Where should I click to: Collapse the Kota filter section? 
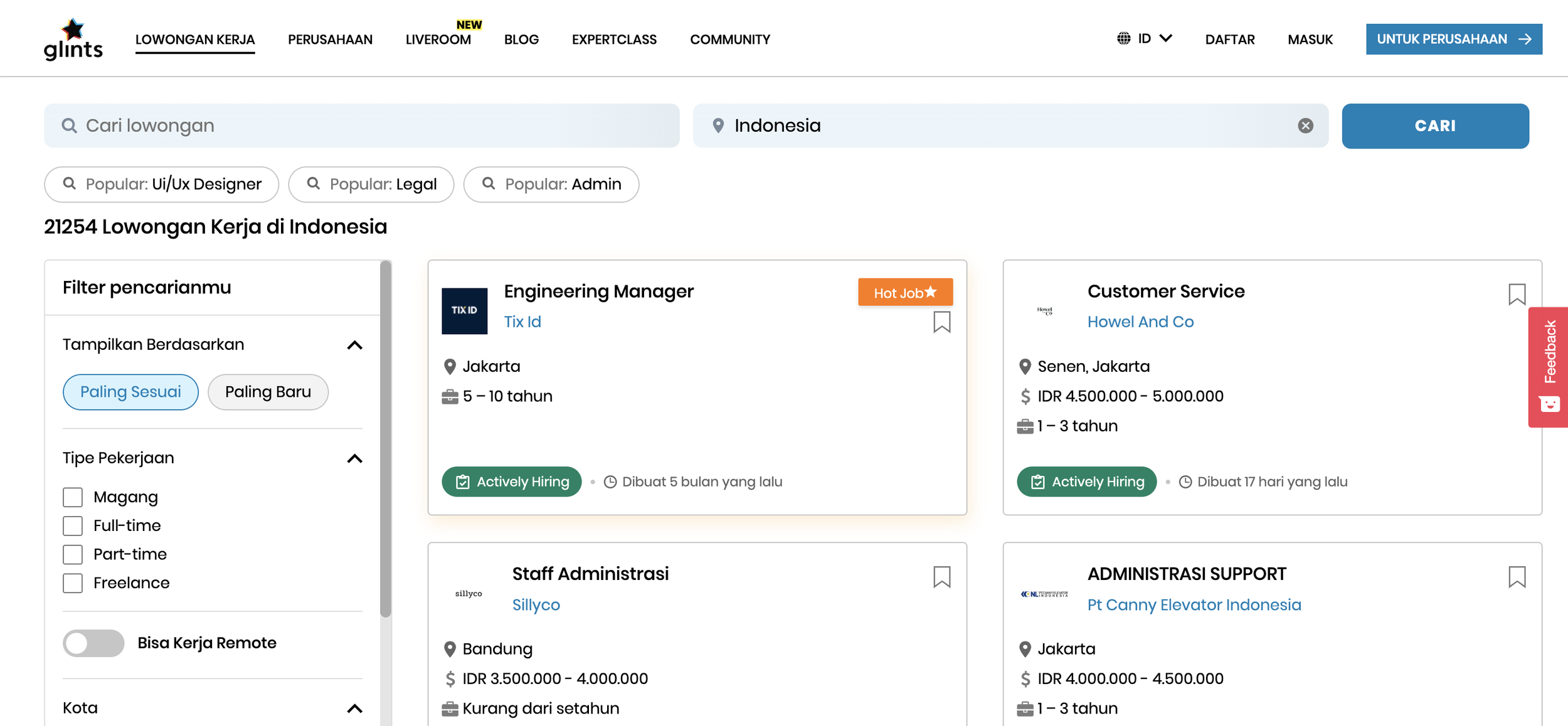point(354,708)
